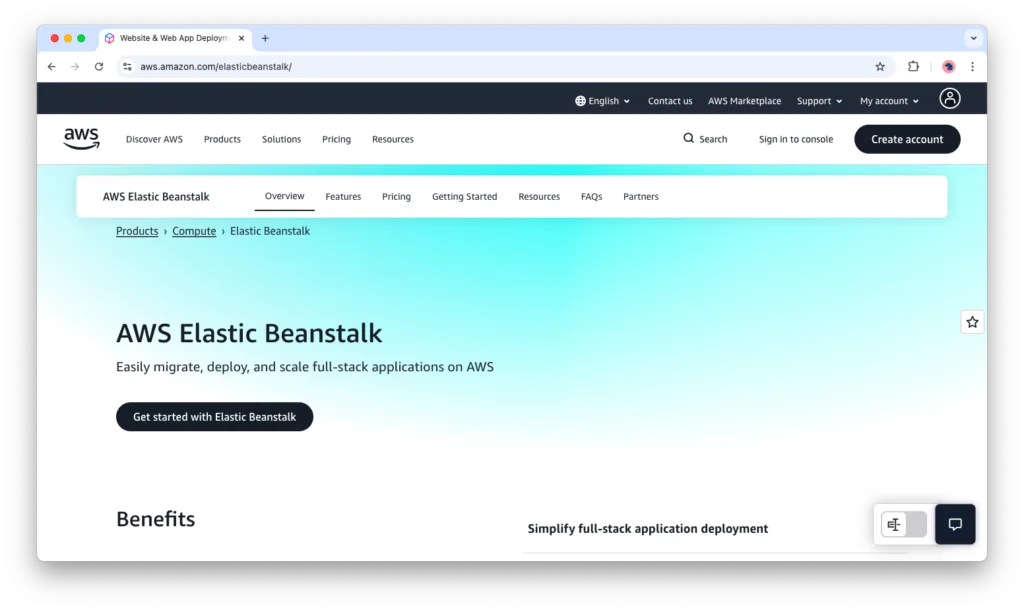Viewport: 1024px width, 610px height.
Task: Switch to the Elastic Beanstalk Pricing tab
Action: pos(396,197)
